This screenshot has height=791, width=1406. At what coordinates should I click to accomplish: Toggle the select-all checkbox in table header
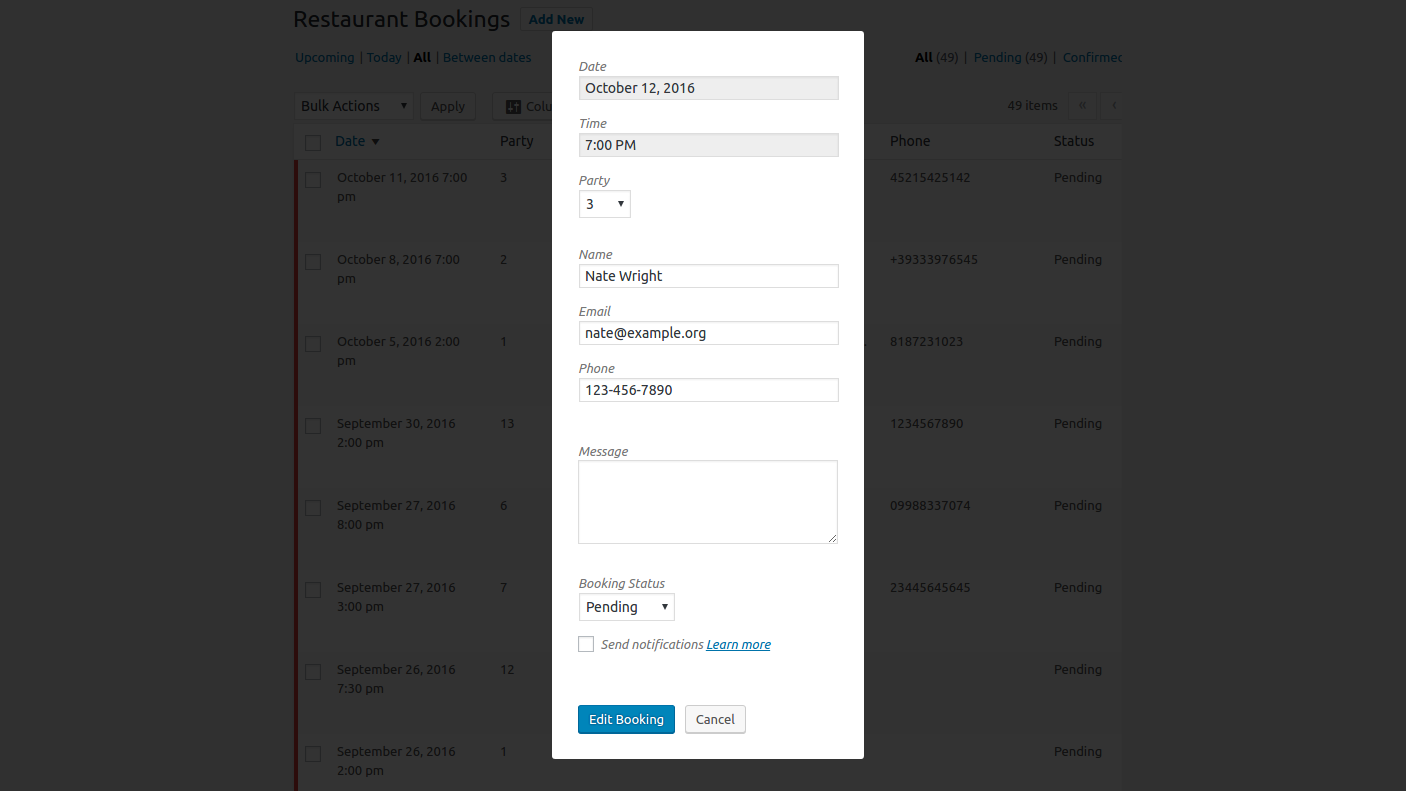point(313,142)
